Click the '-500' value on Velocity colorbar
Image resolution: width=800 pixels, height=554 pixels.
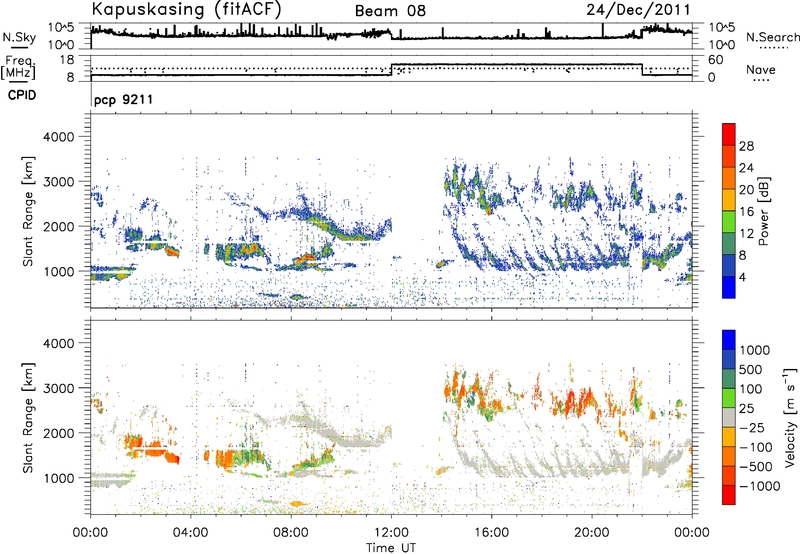pos(756,466)
